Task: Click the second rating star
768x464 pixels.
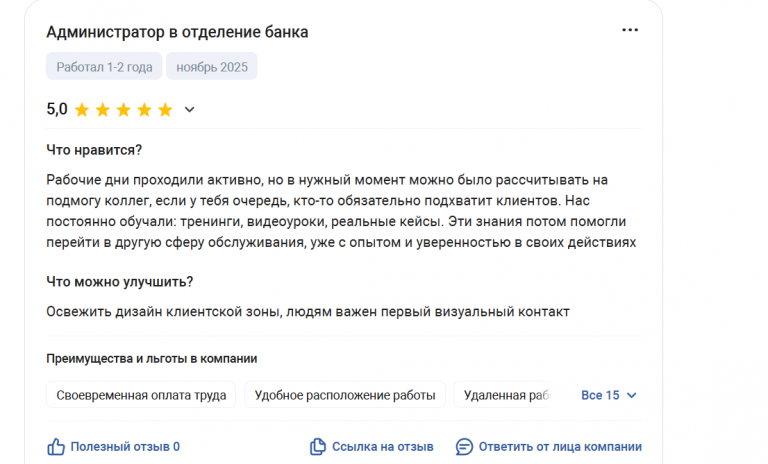Action: [x=102, y=110]
